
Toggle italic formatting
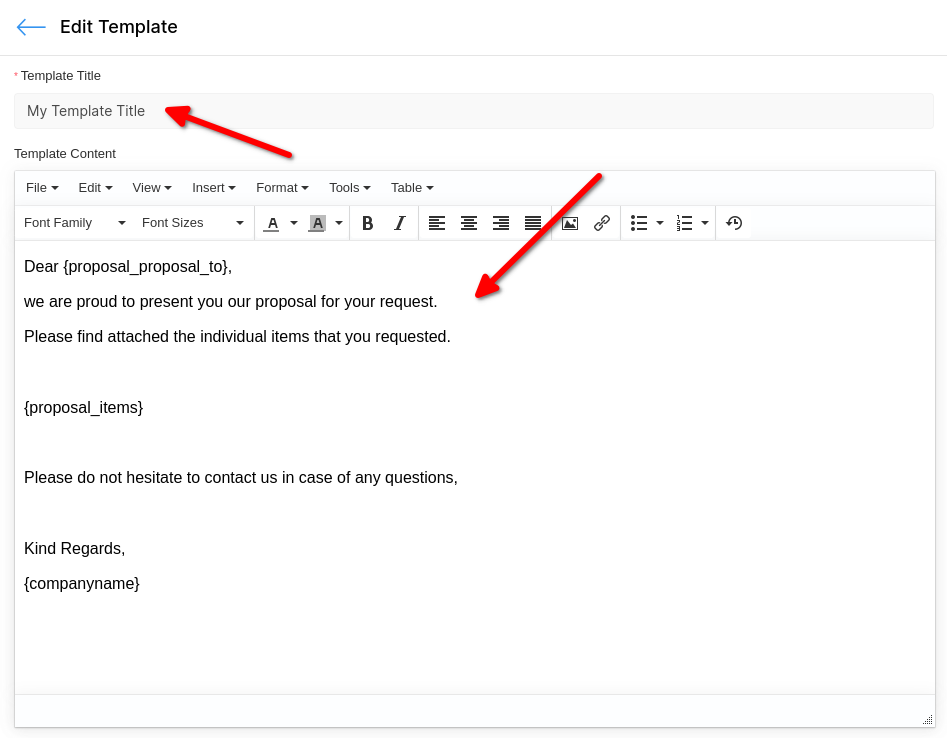click(x=400, y=223)
